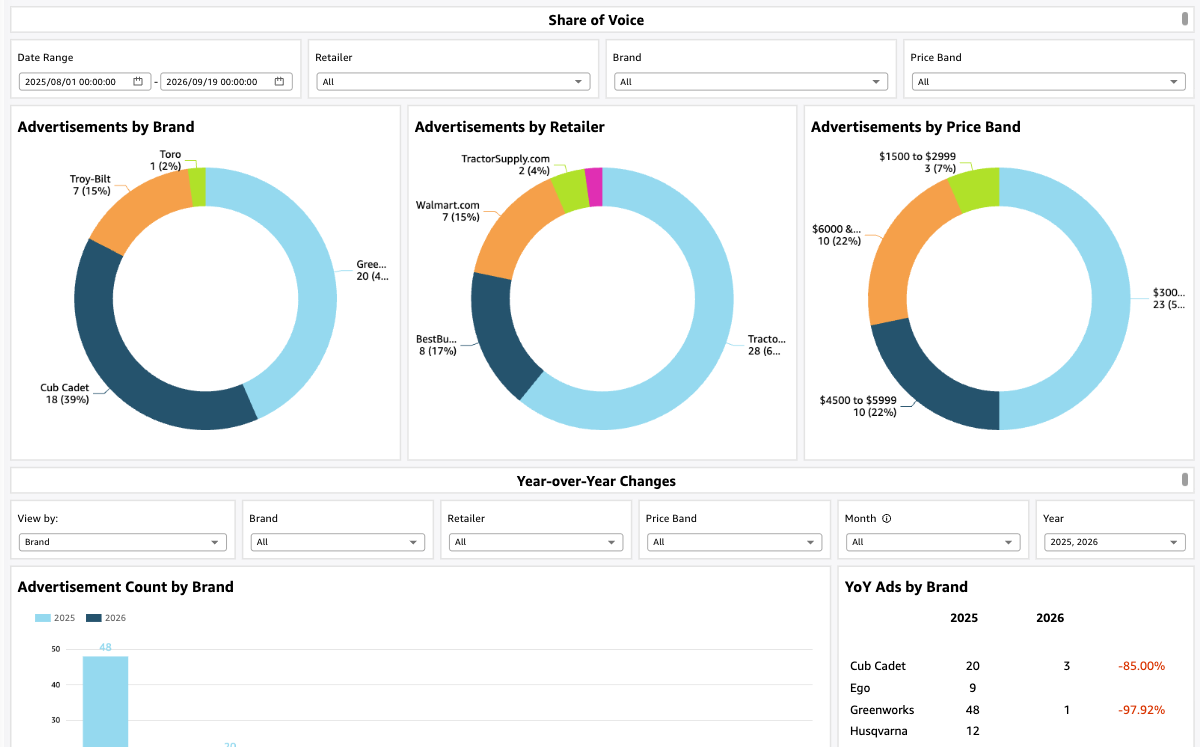Image resolution: width=1200 pixels, height=747 pixels.
Task: Click the Month filter info icon
Action: (886, 519)
